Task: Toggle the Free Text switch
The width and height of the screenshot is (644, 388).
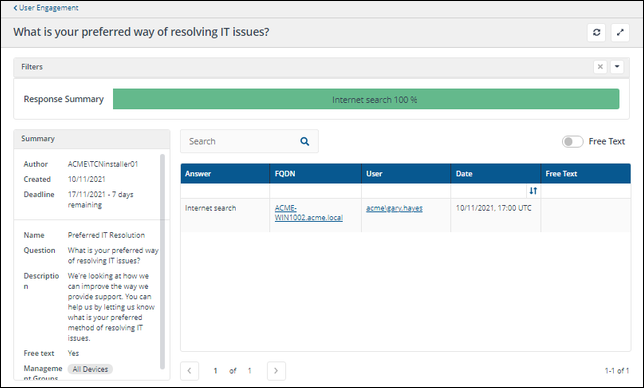Action: coord(573,142)
